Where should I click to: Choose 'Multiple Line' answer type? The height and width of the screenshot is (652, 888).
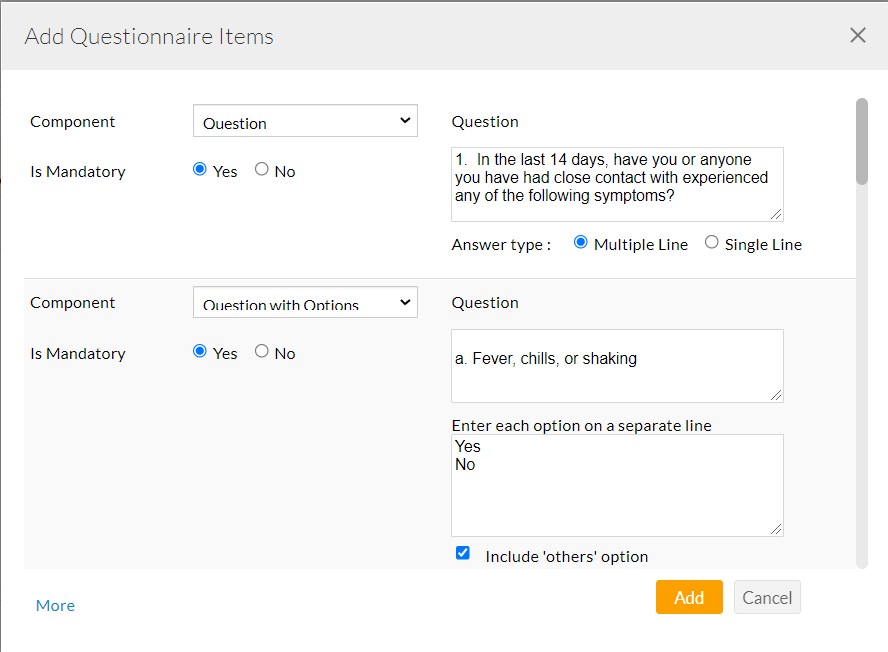coord(580,243)
